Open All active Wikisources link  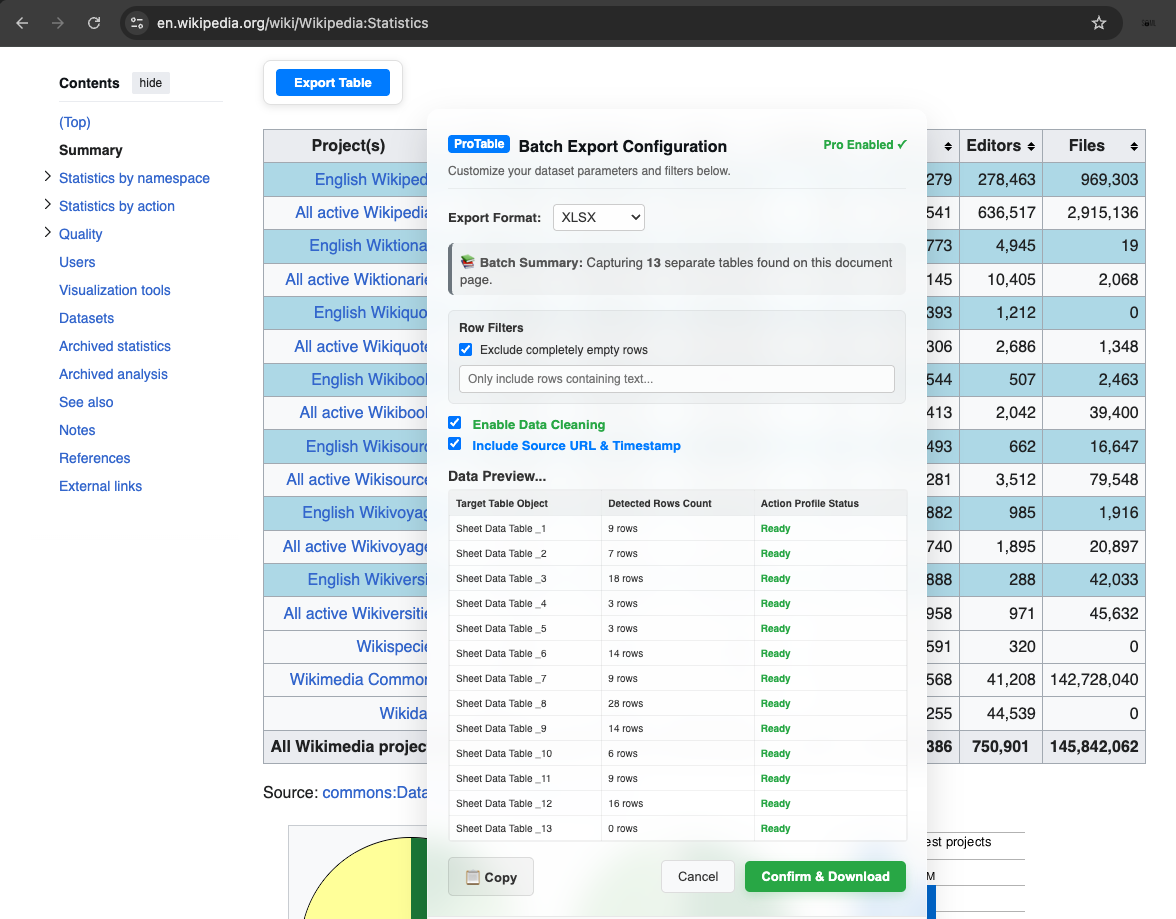(x=357, y=479)
